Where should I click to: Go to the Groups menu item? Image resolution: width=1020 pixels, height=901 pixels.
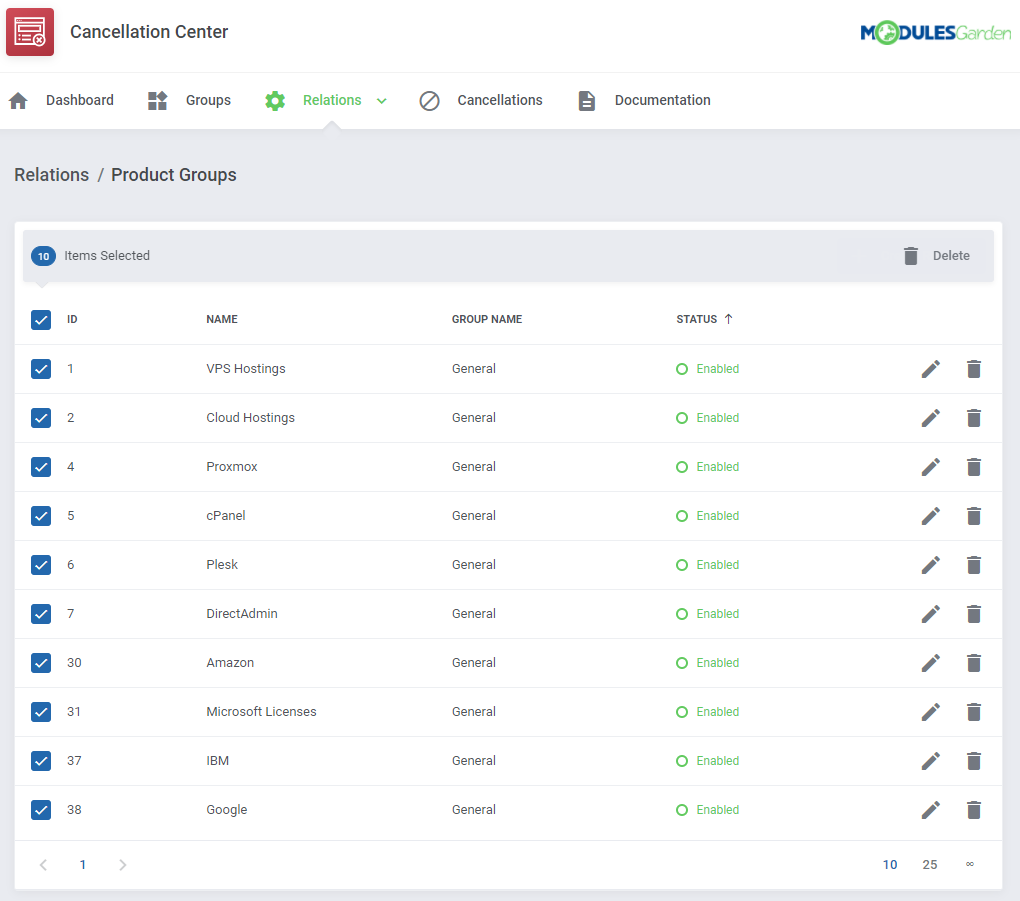pyautogui.click(x=208, y=100)
